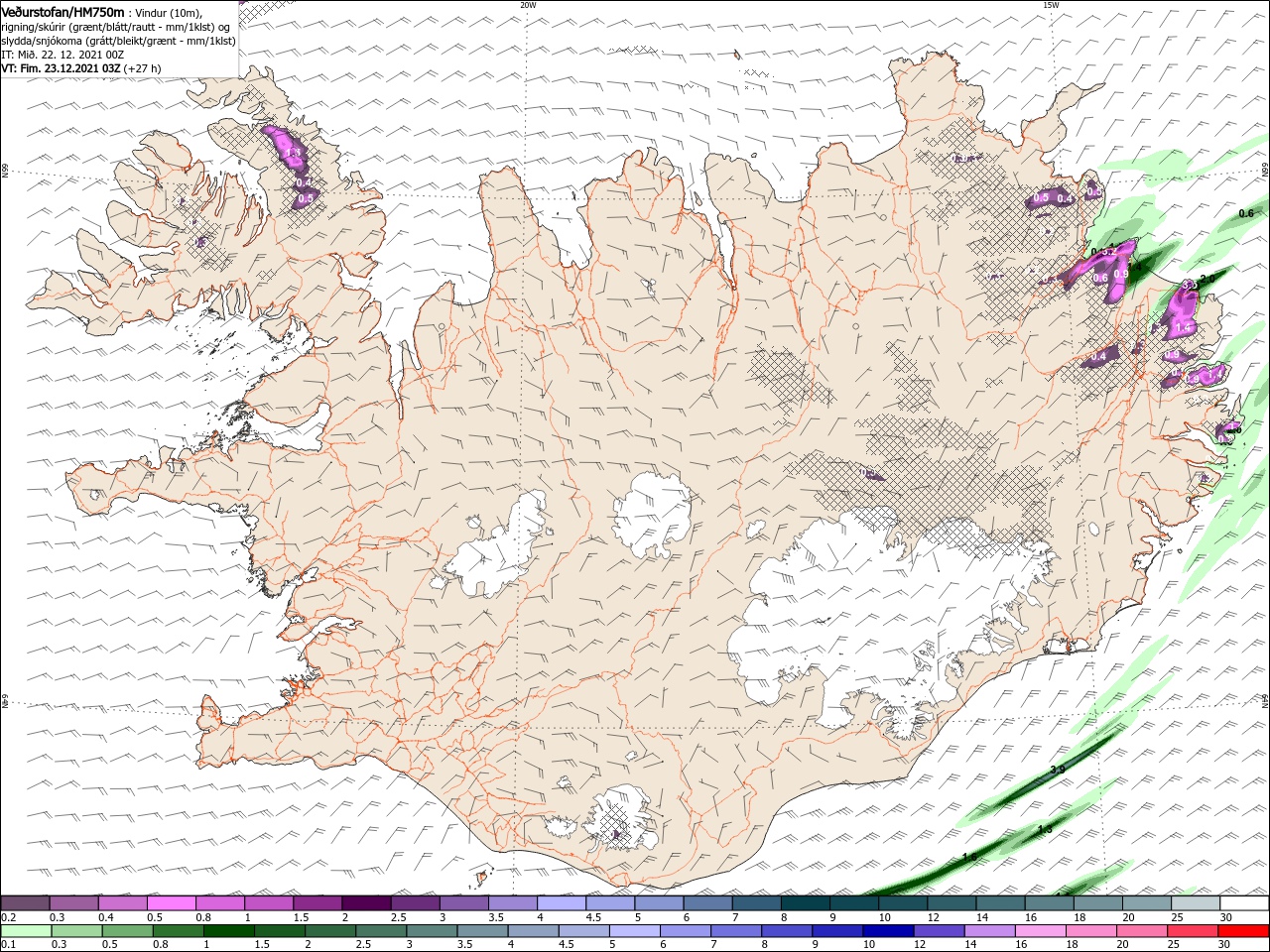Screen dimensions: 1270x952
Task: Select the dark green 1 swatch in lower legend
Action: click(x=229, y=931)
